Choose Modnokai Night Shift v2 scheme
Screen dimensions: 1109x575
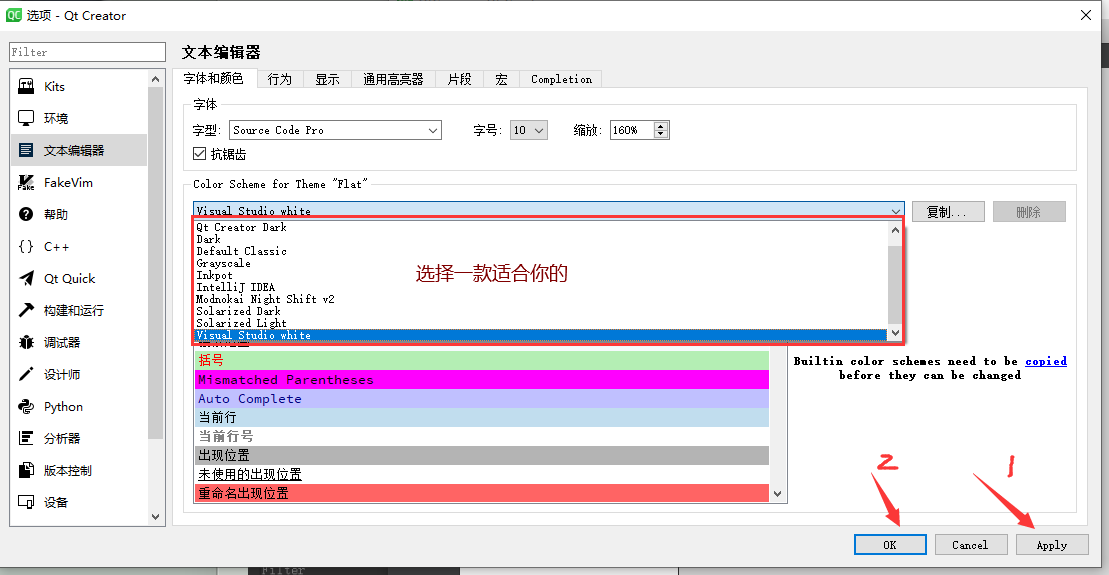pyautogui.click(x=541, y=299)
